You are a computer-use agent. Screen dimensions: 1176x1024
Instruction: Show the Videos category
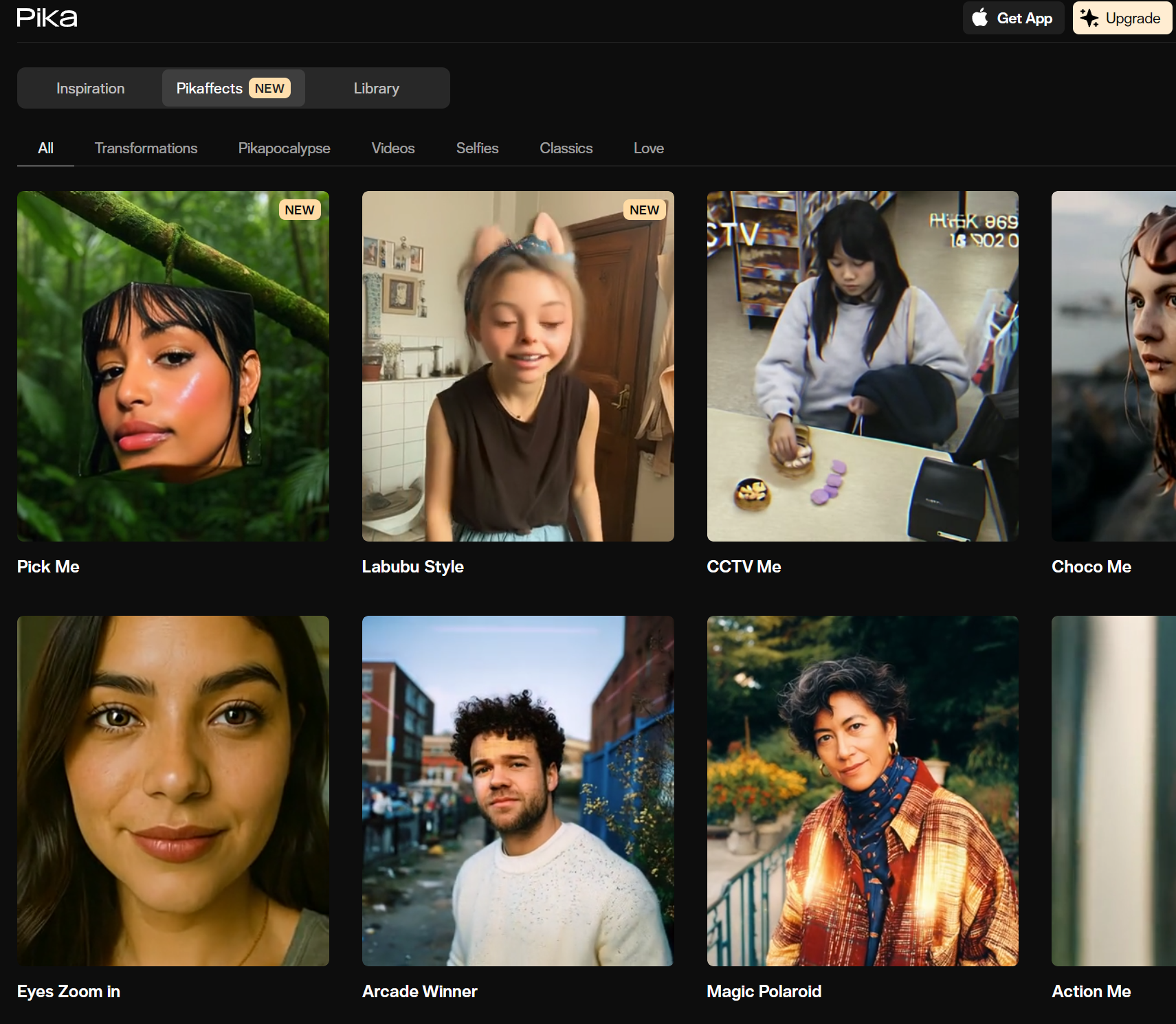point(393,148)
